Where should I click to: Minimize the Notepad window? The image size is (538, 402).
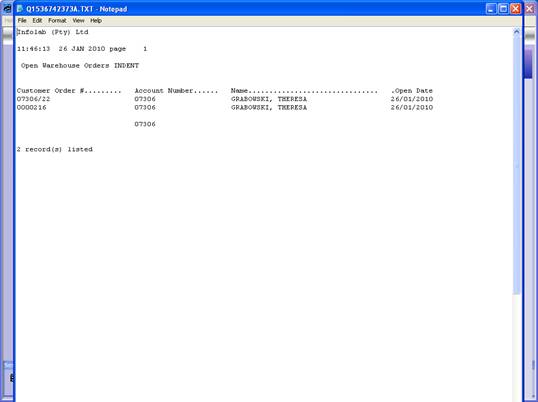[x=491, y=9]
